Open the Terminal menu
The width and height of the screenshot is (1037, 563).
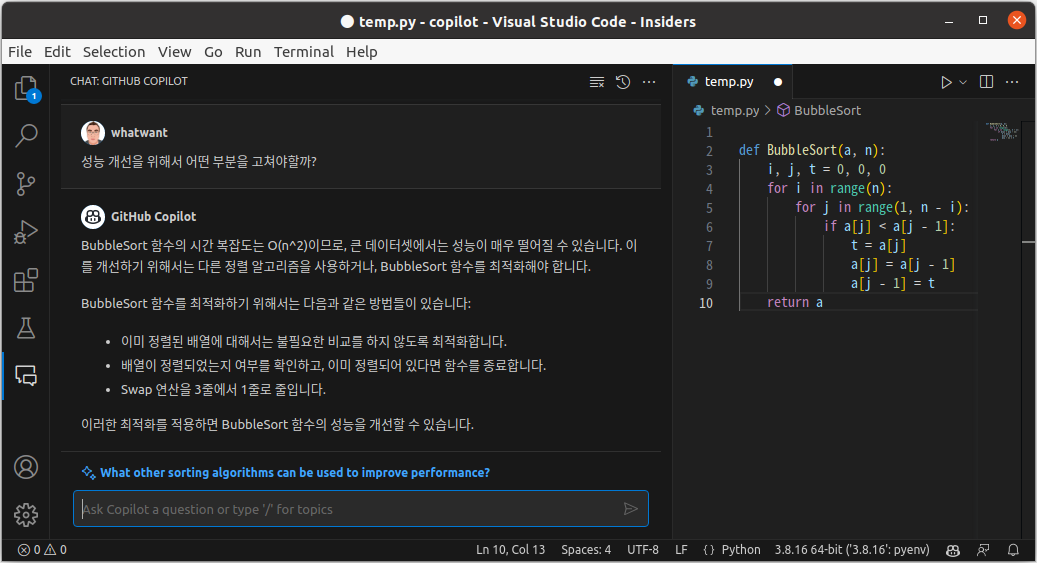[304, 52]
